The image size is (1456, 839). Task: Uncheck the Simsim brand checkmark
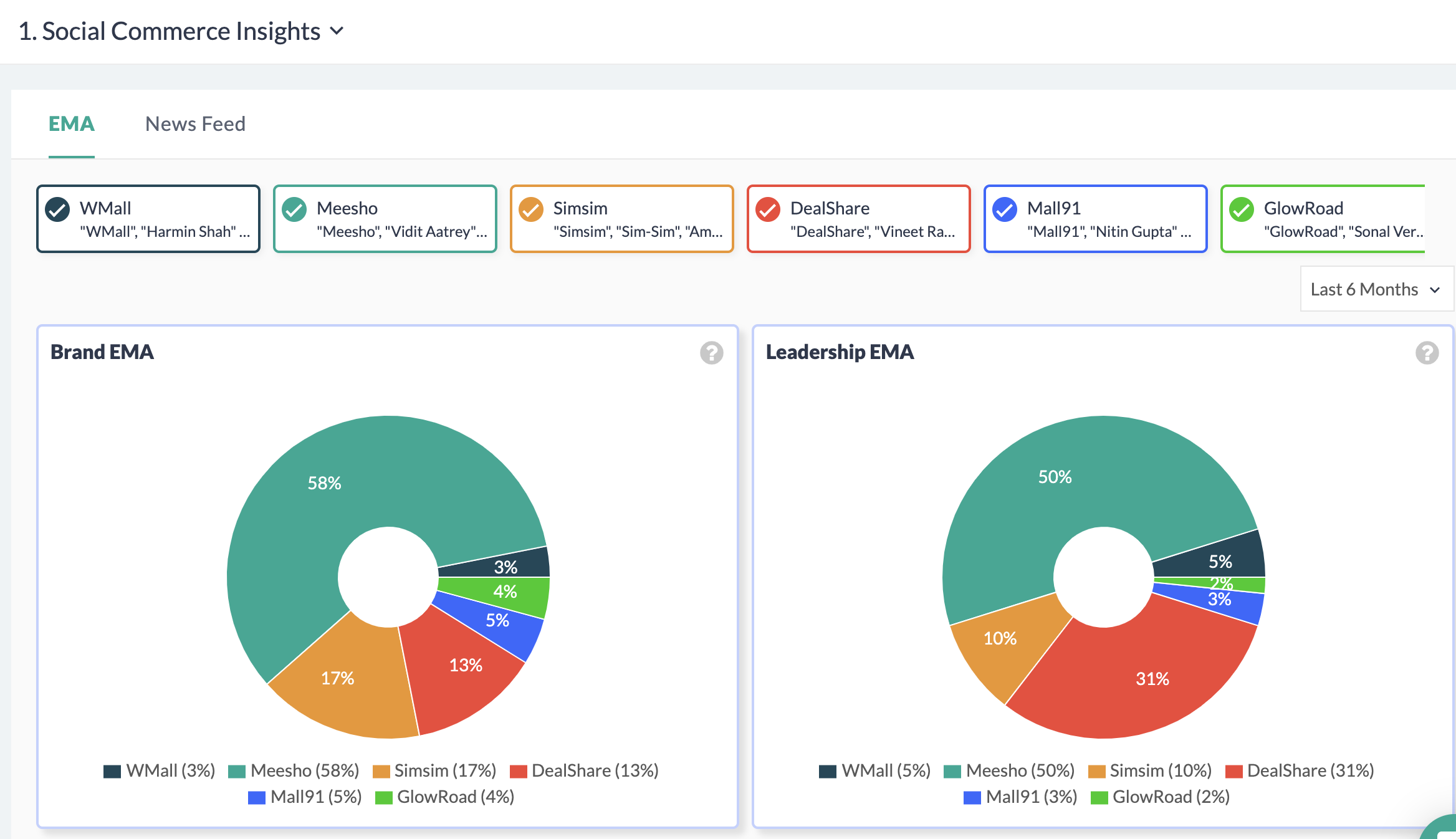click(531, 209)
